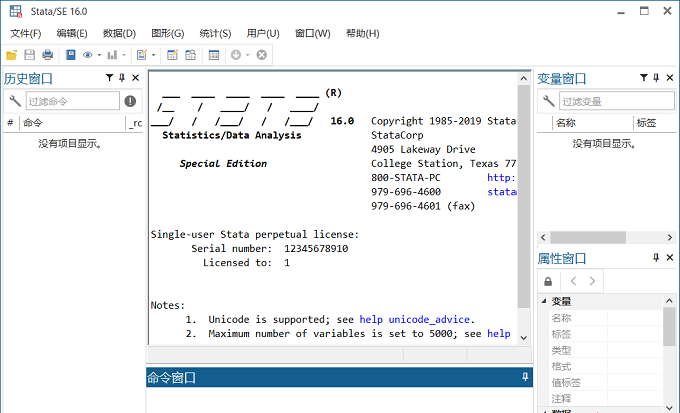680x413 pixels.
Task: Click the filter funnel in 历史窗口
Action: pos(109,78)
